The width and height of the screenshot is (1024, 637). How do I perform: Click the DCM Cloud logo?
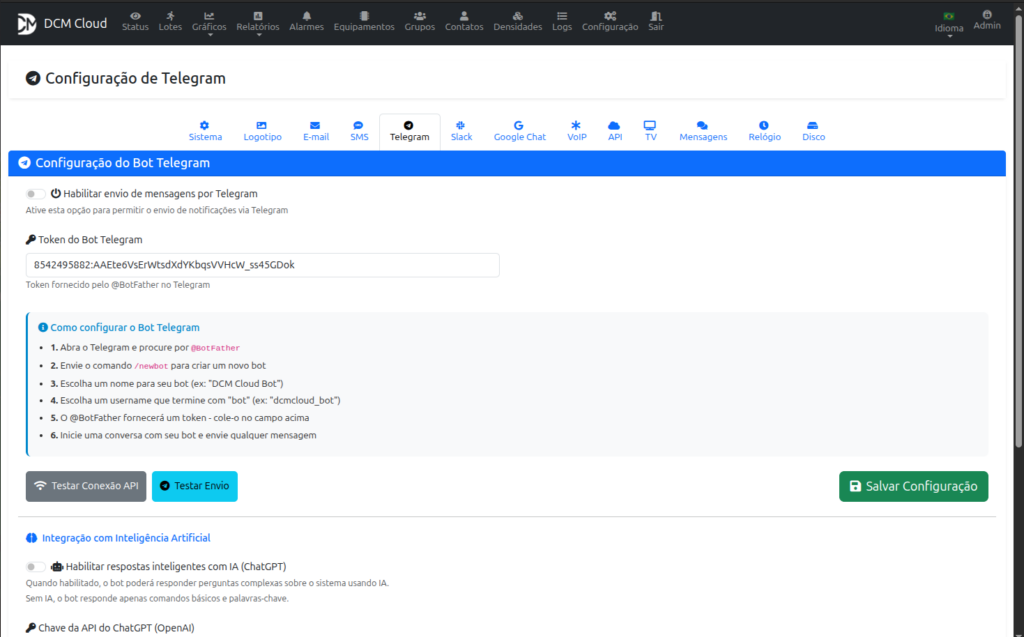[26, 23]
